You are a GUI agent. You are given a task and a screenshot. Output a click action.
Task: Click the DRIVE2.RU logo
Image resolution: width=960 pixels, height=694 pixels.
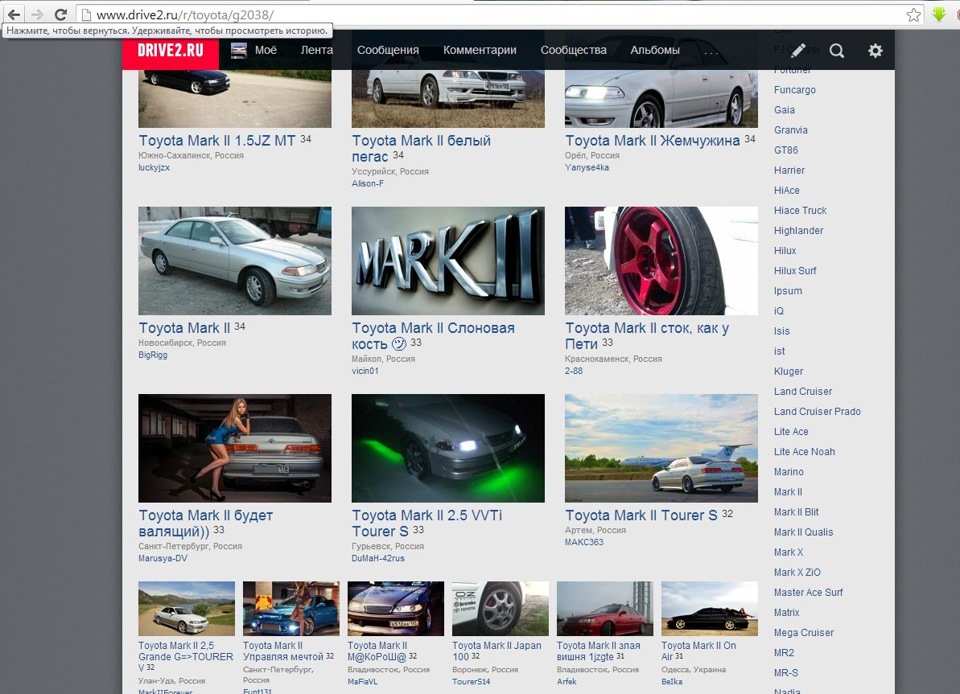(x=170, y=50)
